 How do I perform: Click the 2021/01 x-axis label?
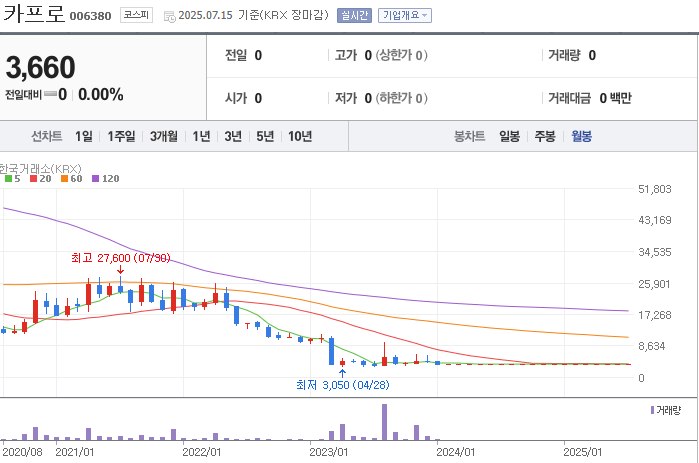[74, 452]
